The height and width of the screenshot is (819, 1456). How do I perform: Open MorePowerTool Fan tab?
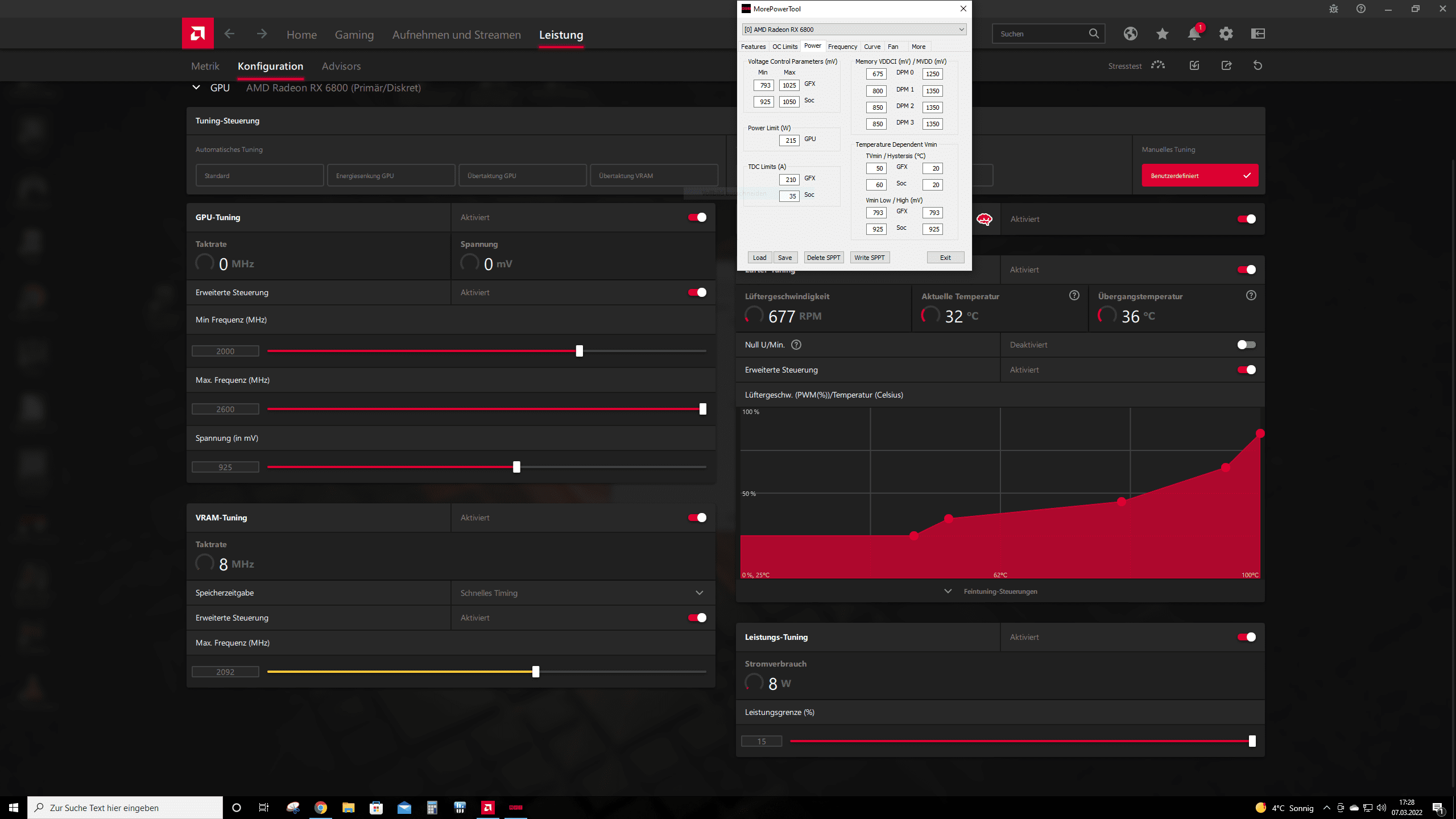[x=893, y=47]
